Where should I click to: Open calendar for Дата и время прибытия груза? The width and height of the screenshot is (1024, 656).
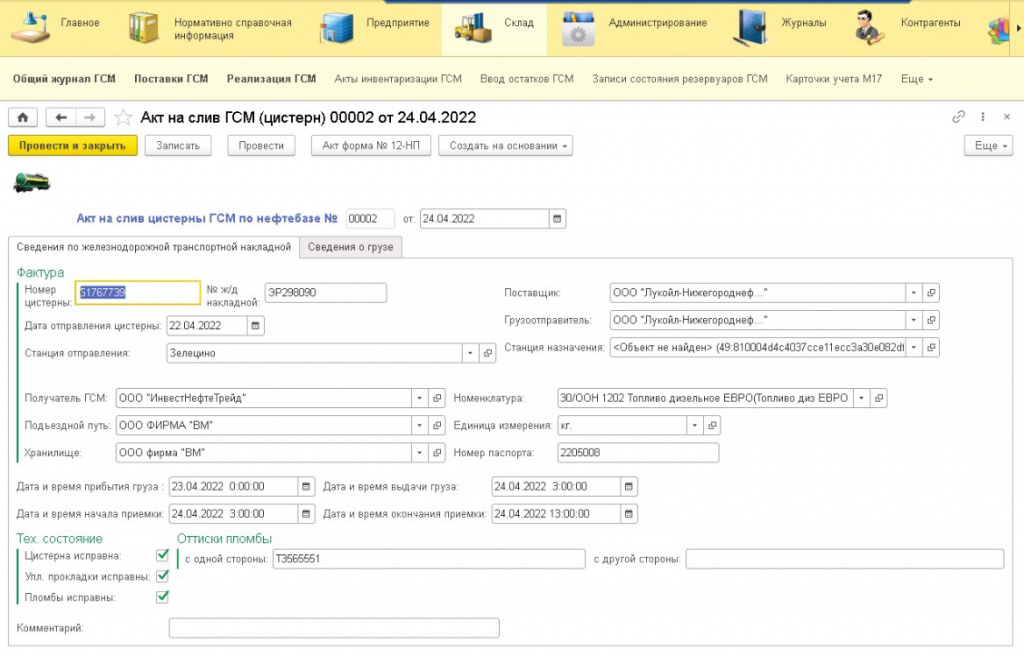point(306,487)
